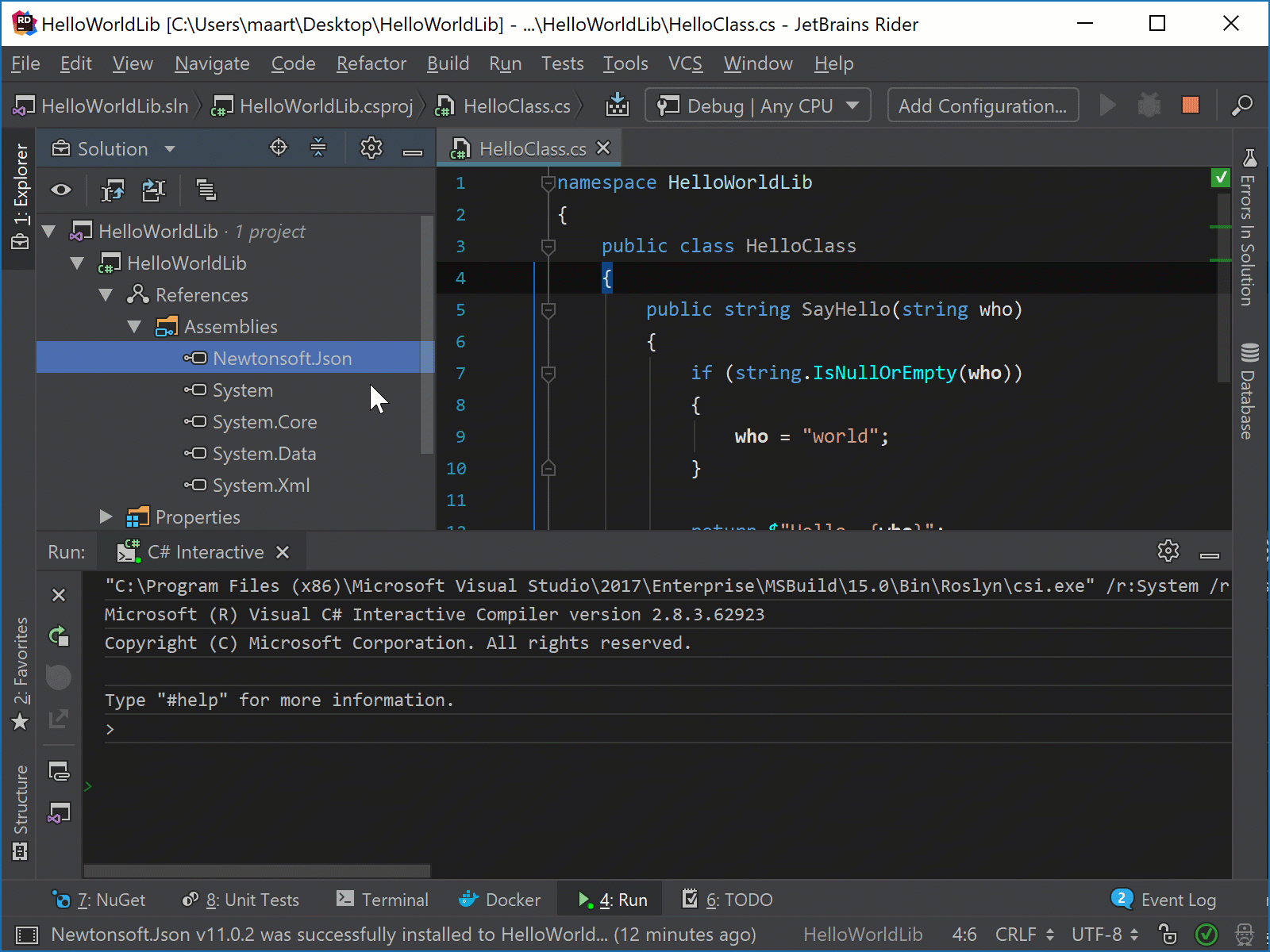Click the Search Everywhere magnifier icon

click(x=1241, y=106)
